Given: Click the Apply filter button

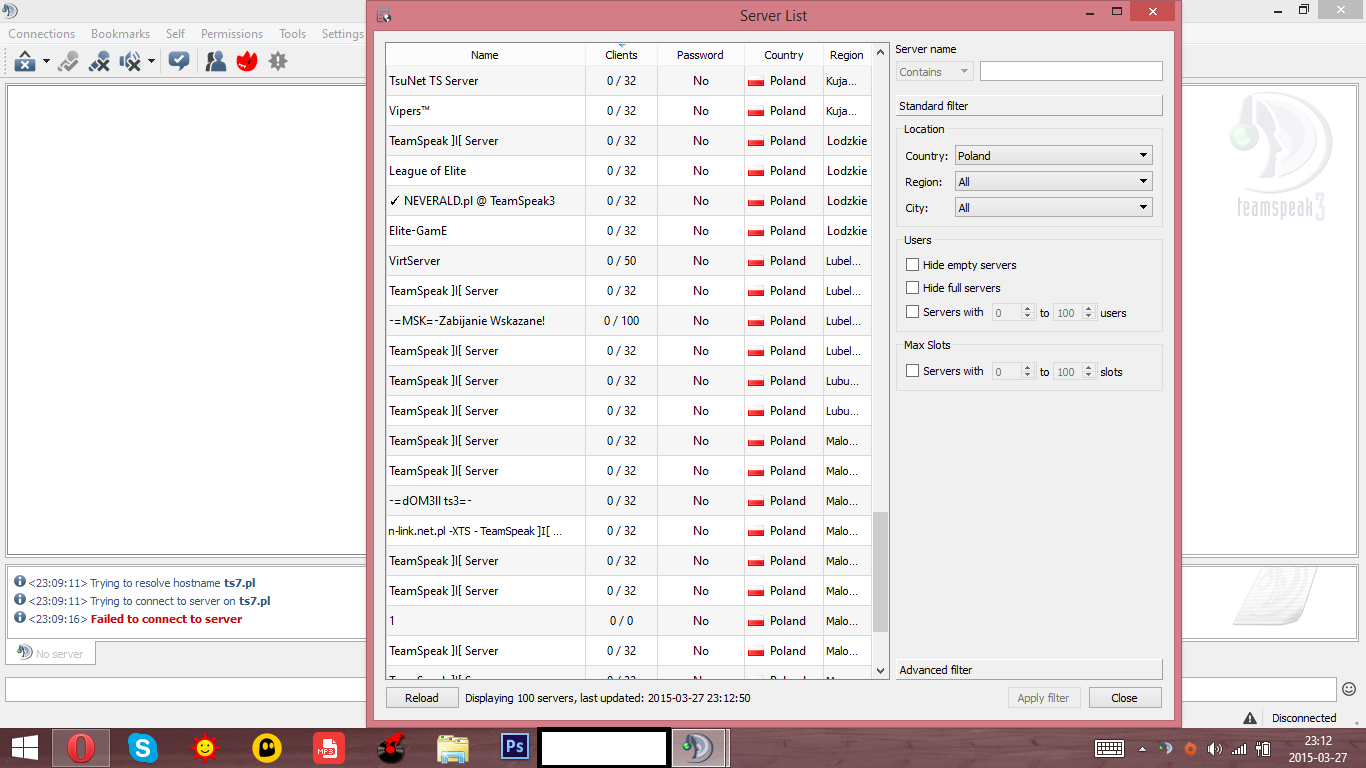Looking at the screenshot, I should (x=1044, y=698).
